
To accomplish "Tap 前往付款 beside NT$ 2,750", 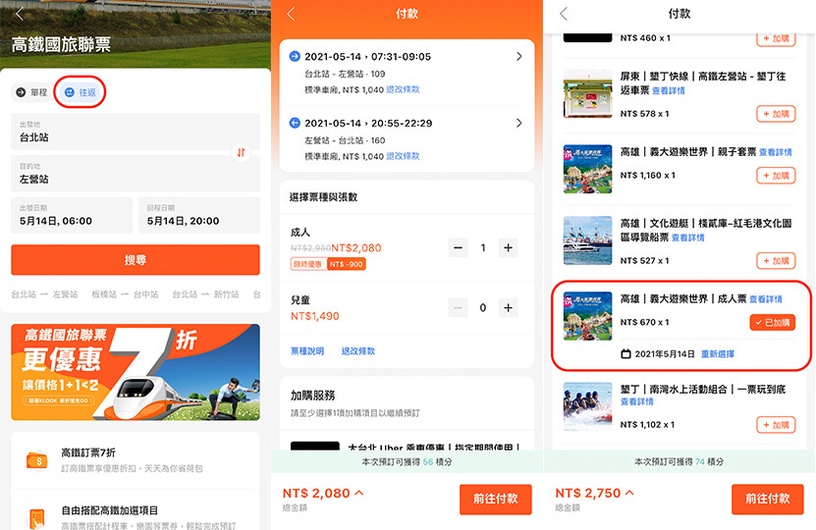I will tap(768, 499).
